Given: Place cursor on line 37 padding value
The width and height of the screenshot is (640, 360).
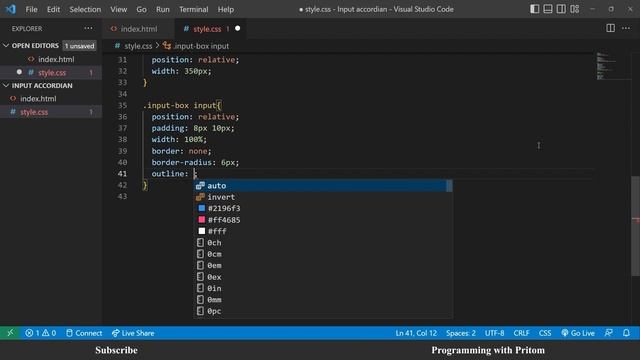Looking at the screenshot, I should [212, 128].
